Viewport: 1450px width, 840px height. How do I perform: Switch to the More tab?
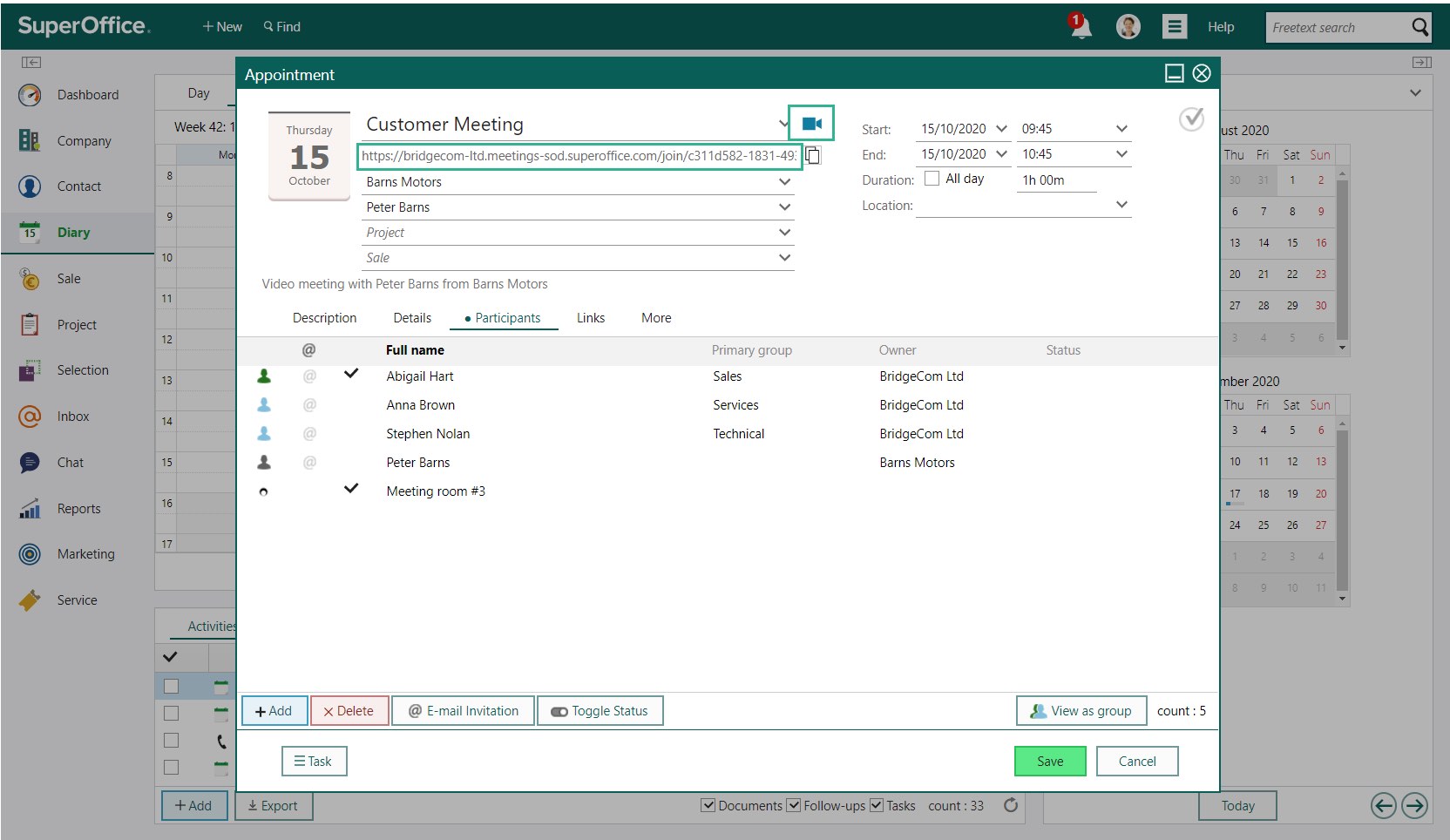pos(656,318)
